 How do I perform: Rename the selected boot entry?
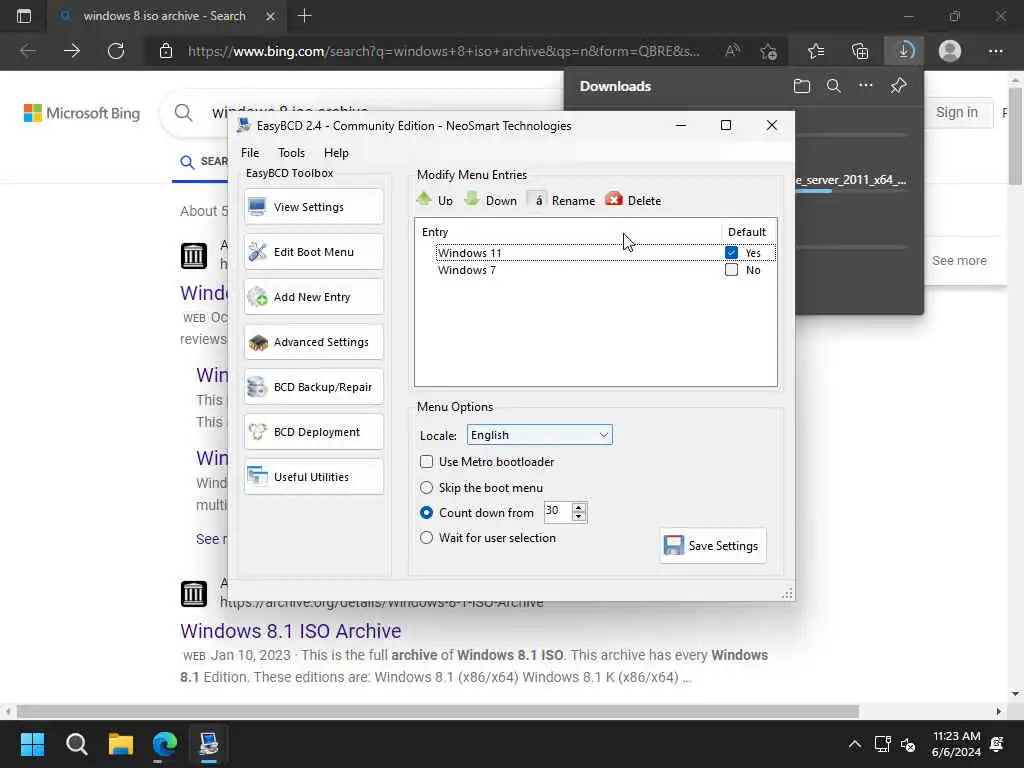coord(562,200)
